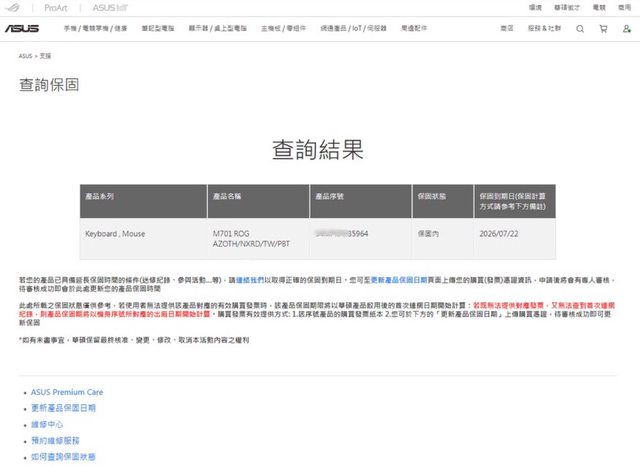Viewport: 640px width, 466px height.
Task: Click the ASUS Premium Care link
Action: click(x=68, y=392)
